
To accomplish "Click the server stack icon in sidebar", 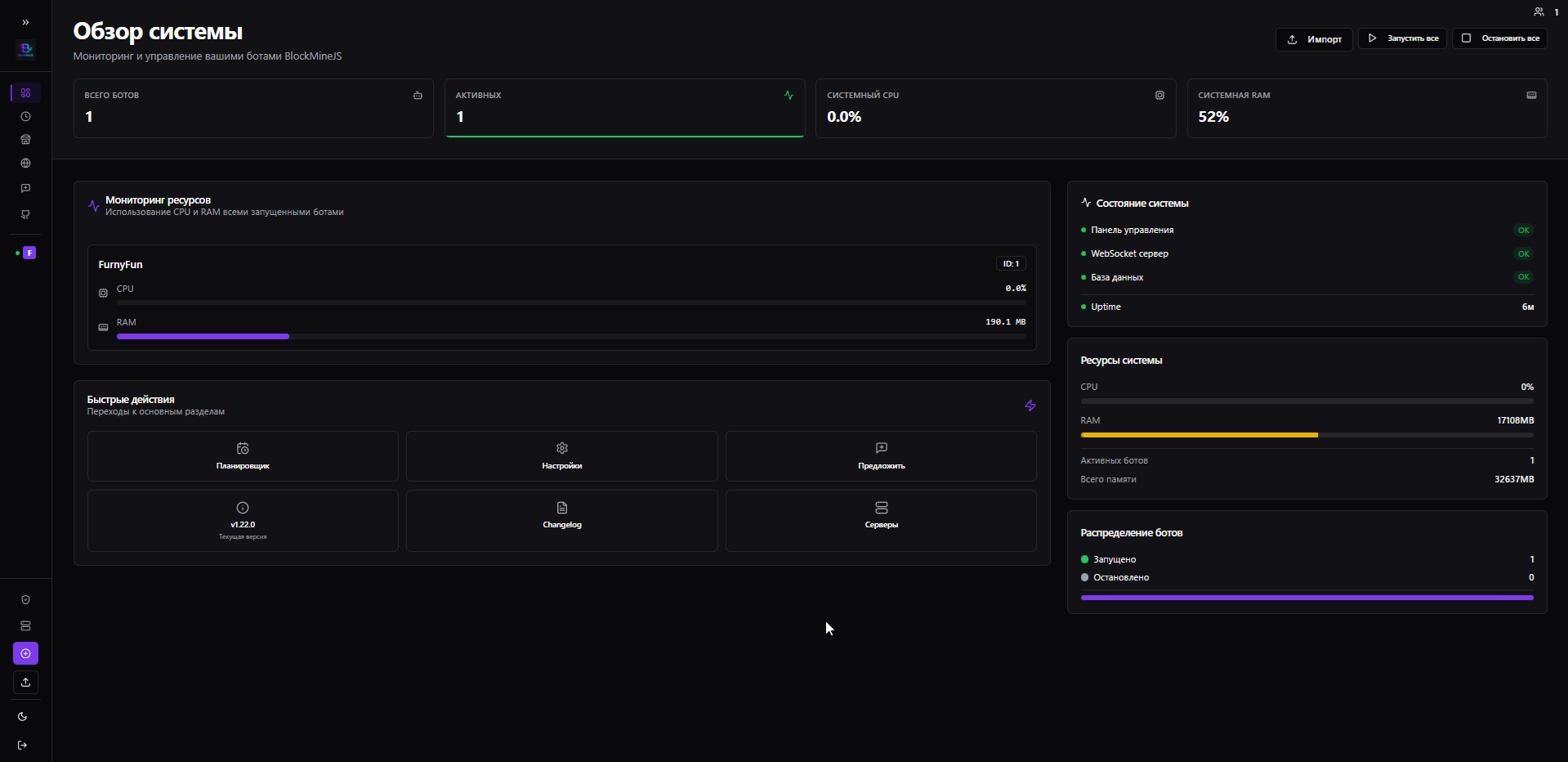I will tap(25, 625).
